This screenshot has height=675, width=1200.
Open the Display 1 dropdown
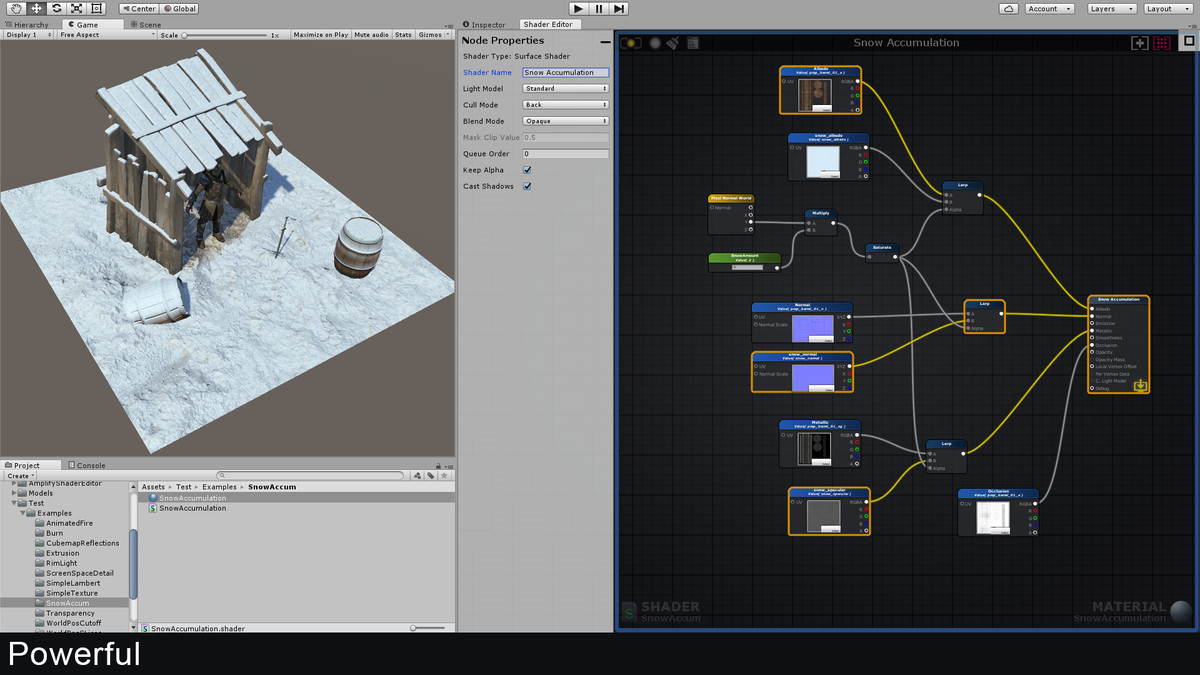28,34
